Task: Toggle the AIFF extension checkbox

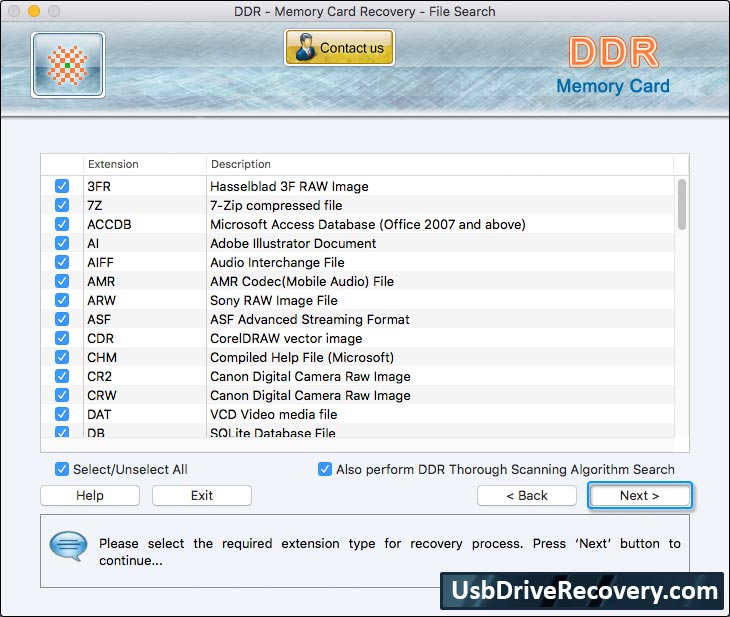Action: pyautogui.click(x=62, y=262)
